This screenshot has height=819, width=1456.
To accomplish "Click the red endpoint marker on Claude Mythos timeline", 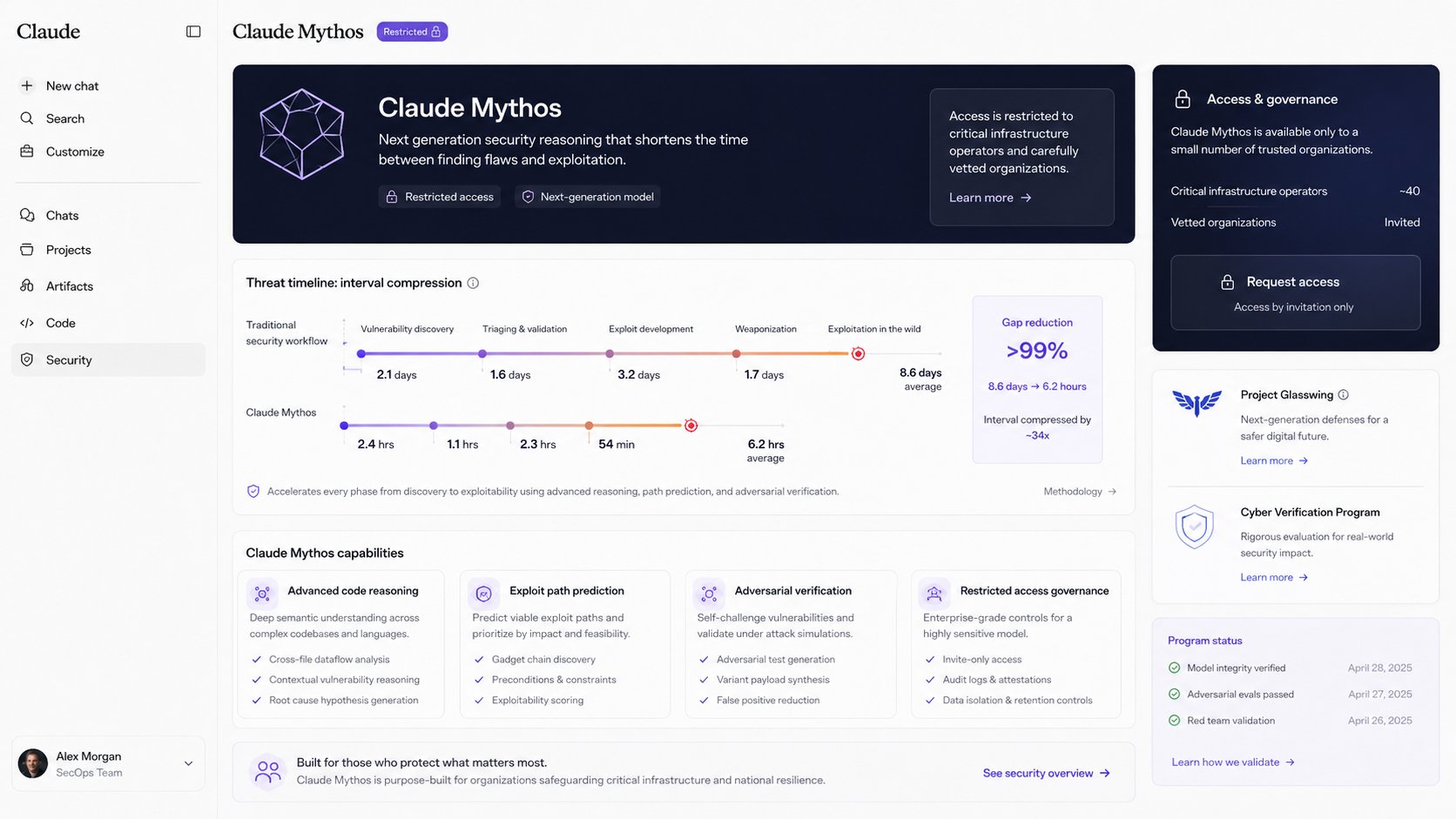I will pyautogui.click(x=691, y=426).
